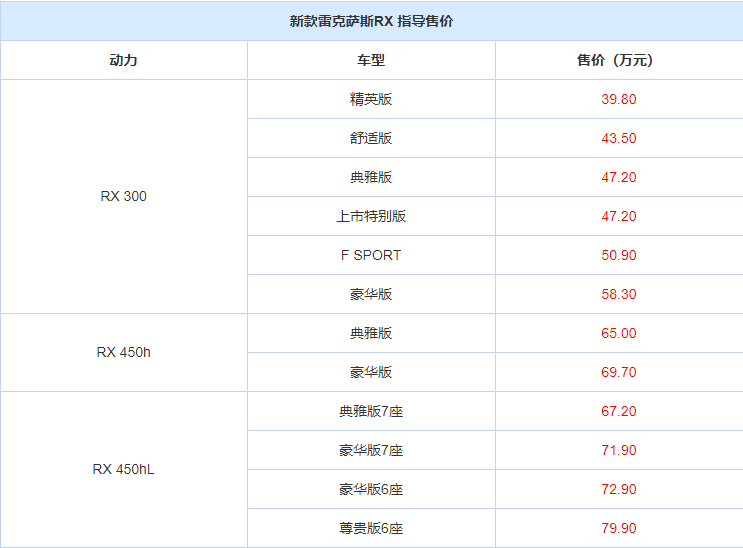Viewport: 743px width, 548px height.
Task: Select the 豪华版7座 model cell
Action: tap(371, 450)
